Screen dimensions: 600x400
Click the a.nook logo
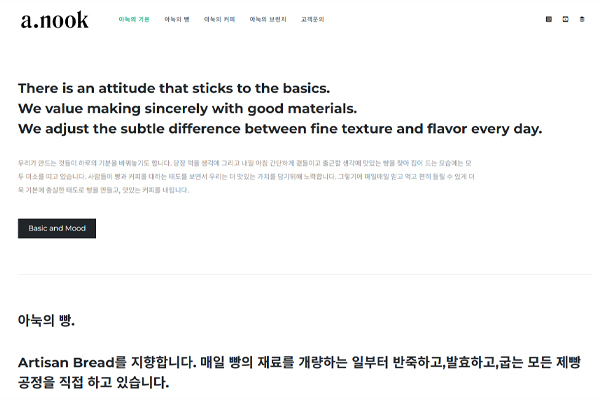pyautogui.click(x=54, y=20)
